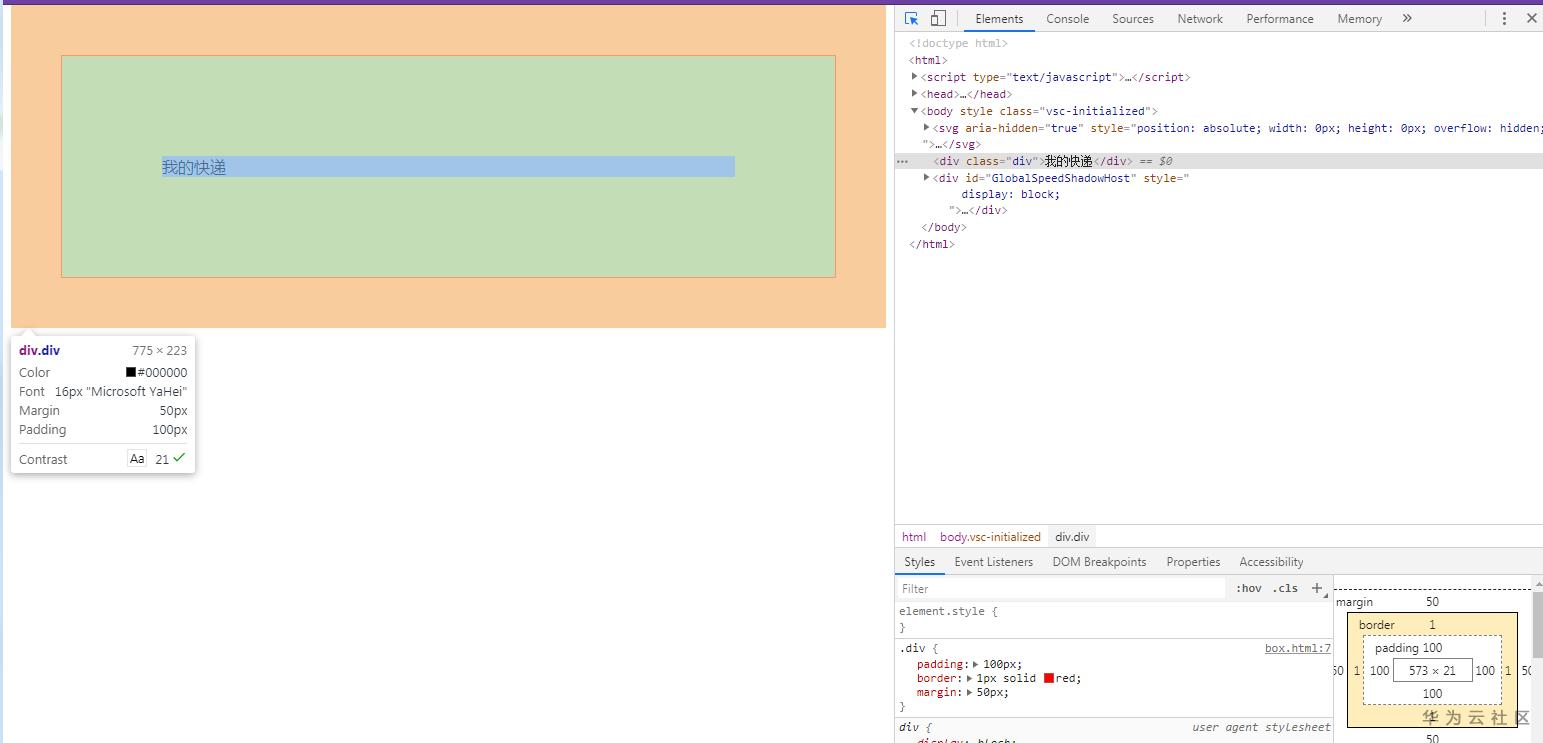Collapse the body element node
The image size is (1543, 743).
pos(914,110)
